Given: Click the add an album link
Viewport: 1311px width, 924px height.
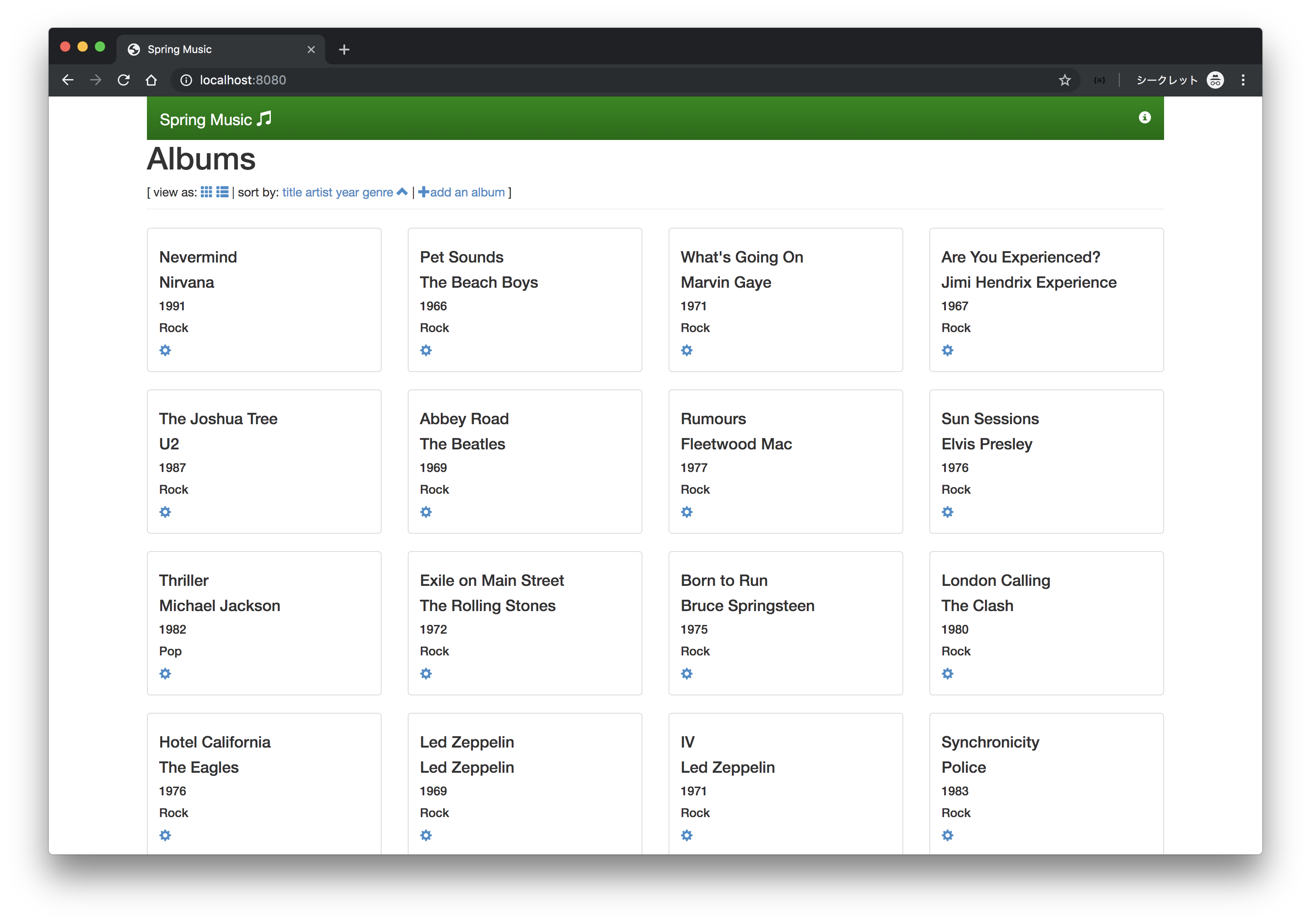Looking at the screenshot, I should pyautogui.click(x=461, y=193).
